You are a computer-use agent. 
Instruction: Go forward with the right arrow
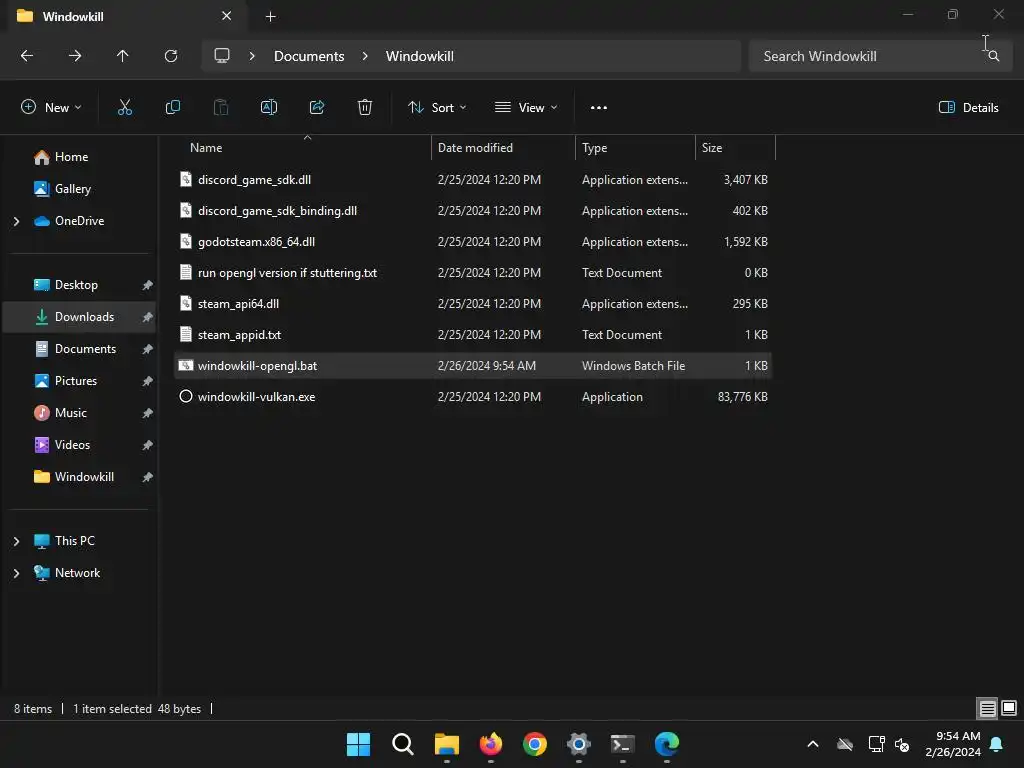(75, 56)
